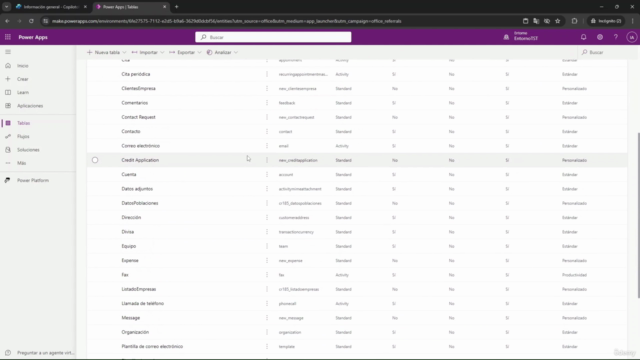Open the Plantilla de correo electrónico table
Viewport: 640px width, 360px height.
coord(152,347)
